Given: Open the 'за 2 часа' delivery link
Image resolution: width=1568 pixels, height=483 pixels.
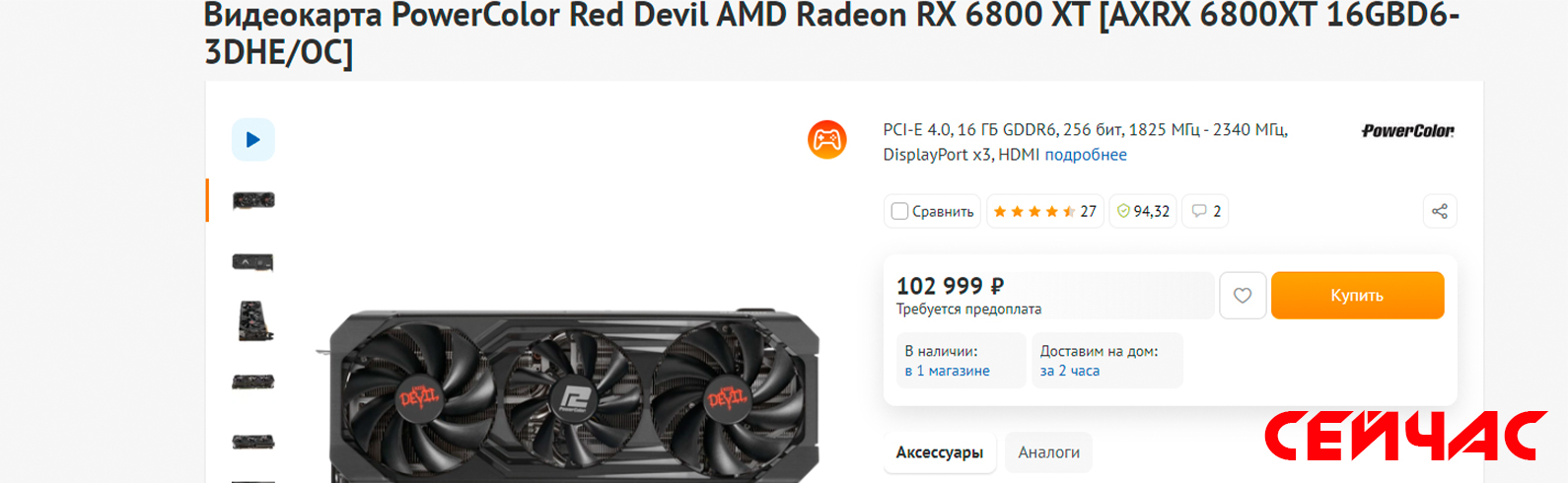Looking at the screenshot, I should pyautogui.click(x=1070, y=372).
